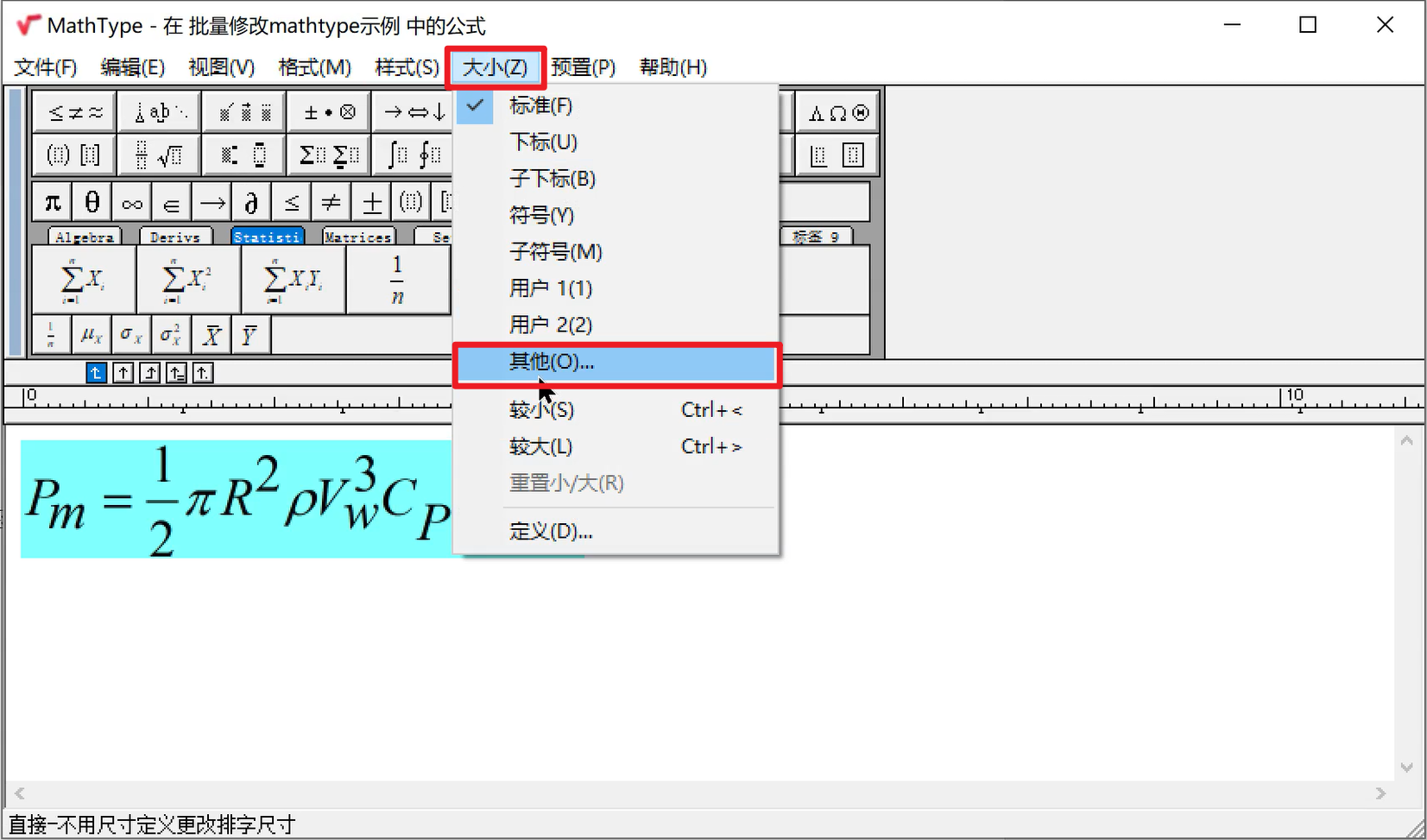Open the 帮助(H) menu

pyautogui.click(x=673, y=67)
